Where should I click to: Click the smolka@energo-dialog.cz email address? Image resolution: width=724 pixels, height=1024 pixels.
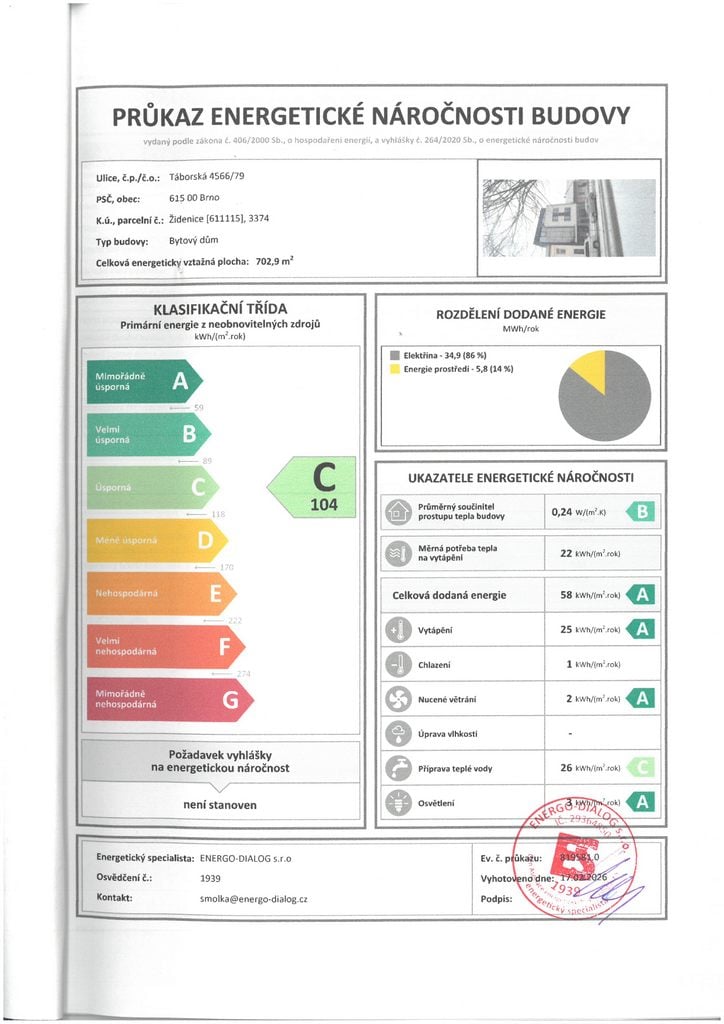[254, 899]
